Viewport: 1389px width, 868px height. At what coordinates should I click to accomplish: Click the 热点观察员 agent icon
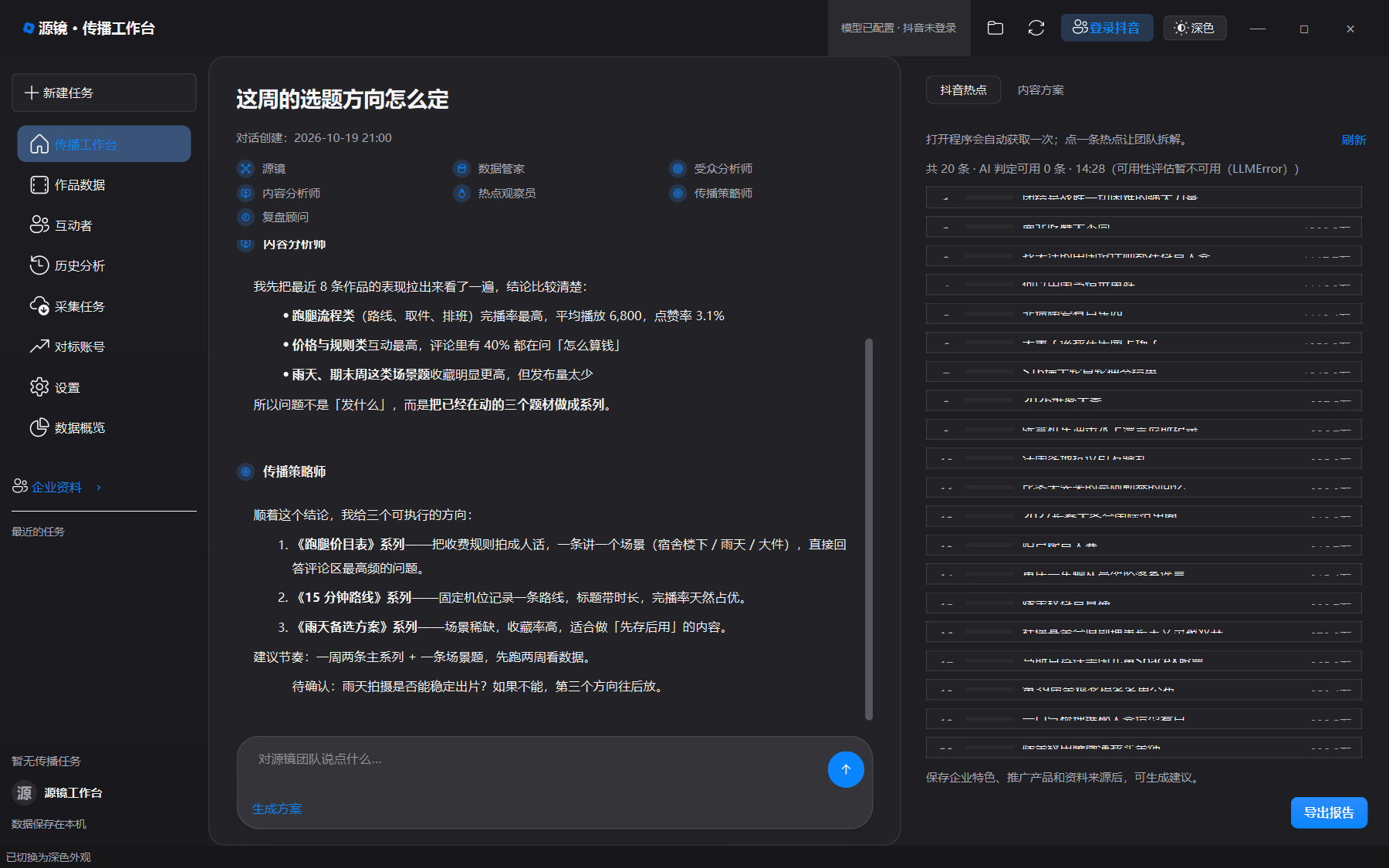461,193
